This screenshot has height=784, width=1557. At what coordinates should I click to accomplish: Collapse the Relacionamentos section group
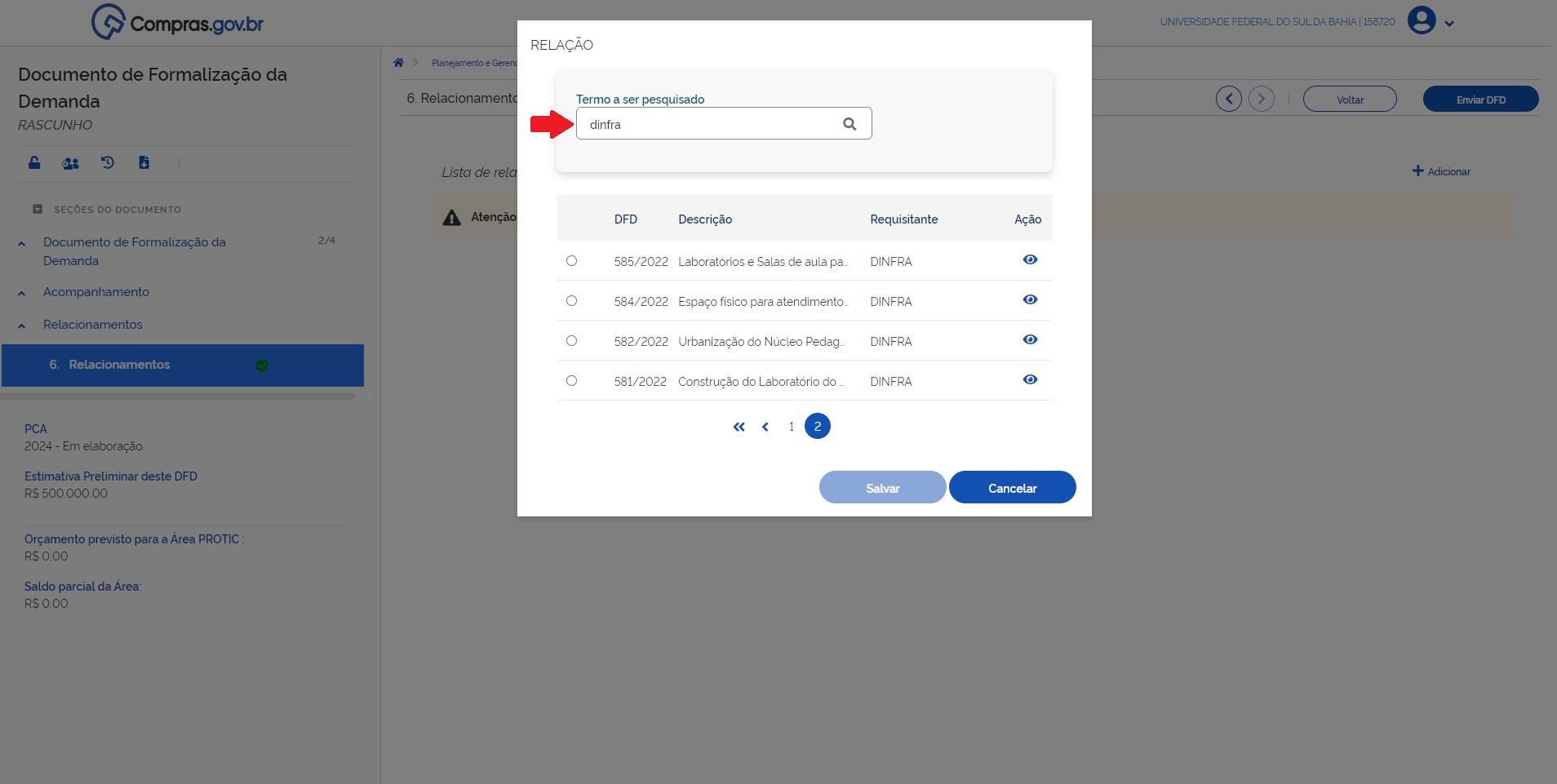pyautogui.click(x=22, y=326)
